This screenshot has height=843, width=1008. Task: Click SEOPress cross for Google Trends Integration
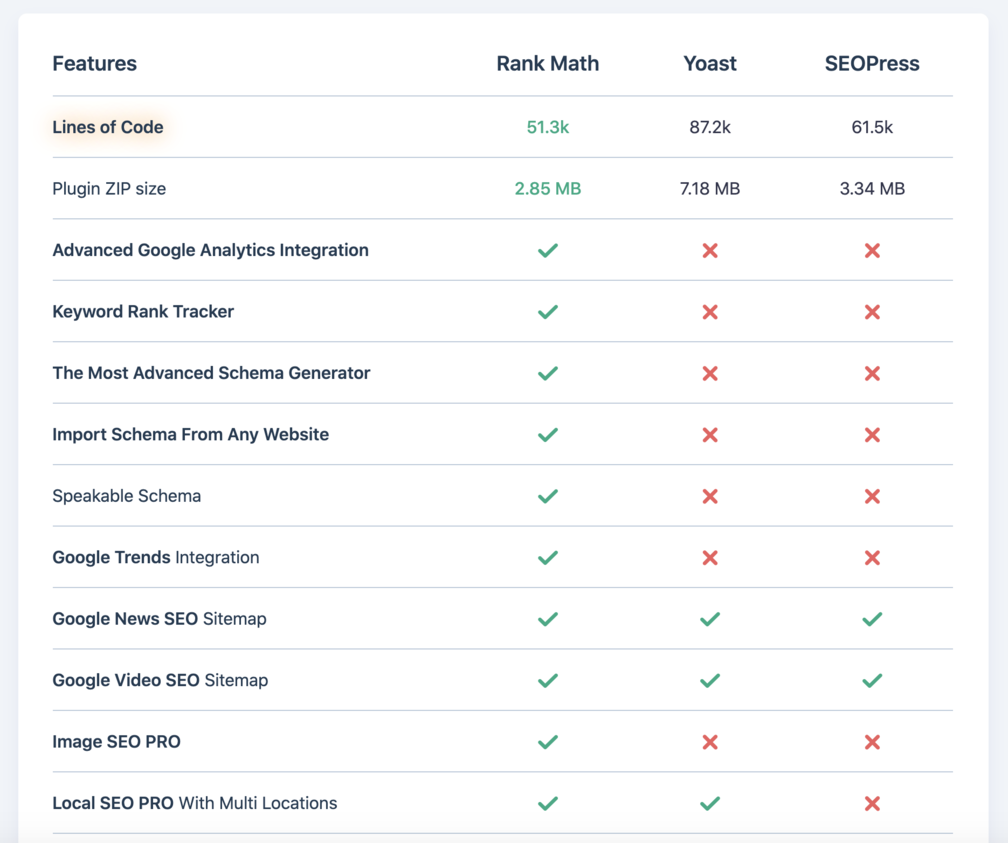coord(872,557)
